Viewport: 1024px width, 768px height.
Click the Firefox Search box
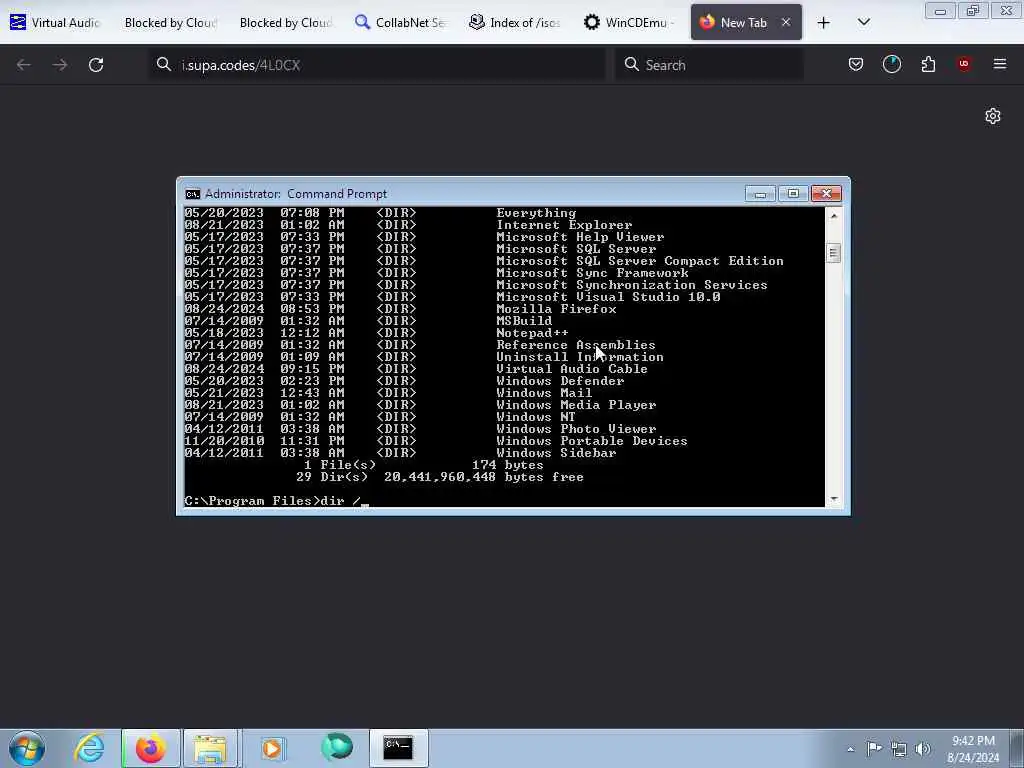click(709, 65)
